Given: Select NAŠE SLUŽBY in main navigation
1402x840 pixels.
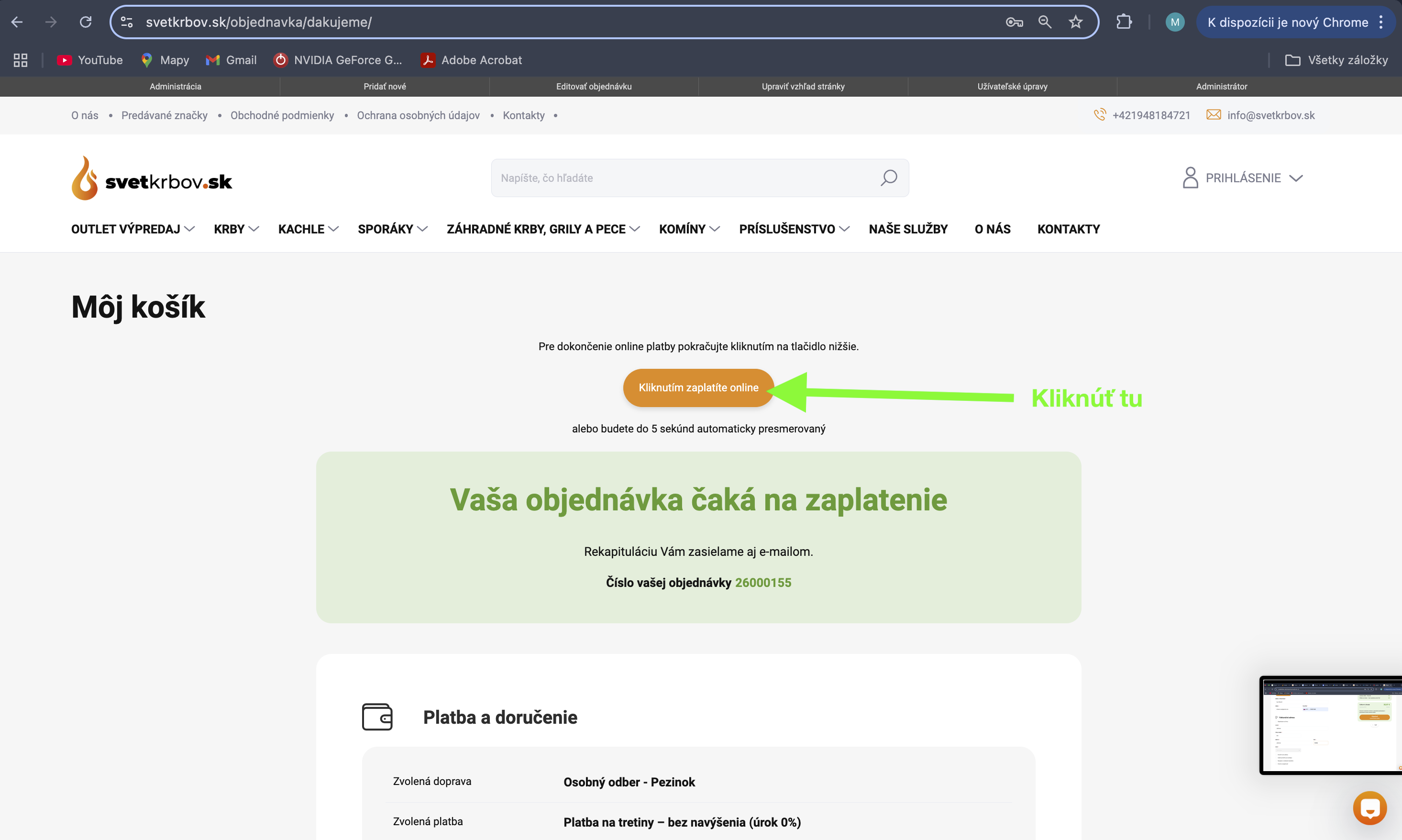Looking at the screenshot, I should [907, 229].
